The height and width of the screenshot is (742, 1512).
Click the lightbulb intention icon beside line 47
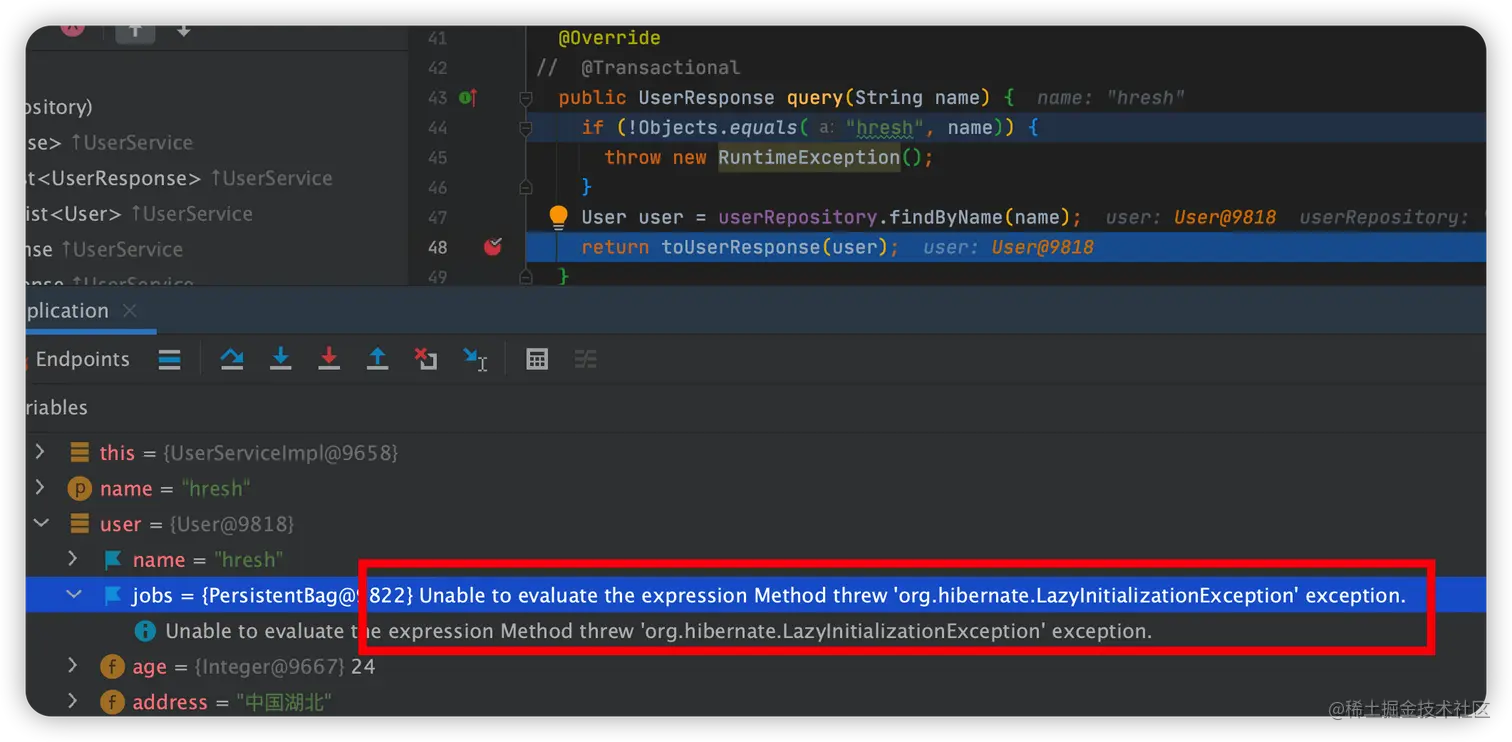[x=557, y=217]
